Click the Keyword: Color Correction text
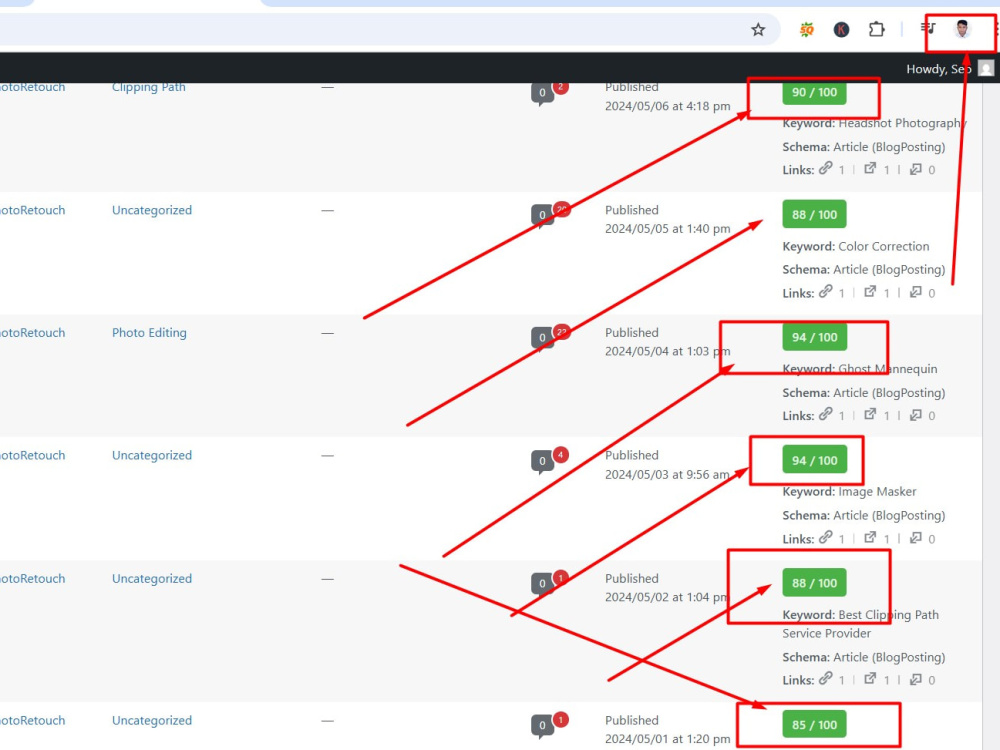Viewport: 1000px width, 750px height. (x=856, y=246)
